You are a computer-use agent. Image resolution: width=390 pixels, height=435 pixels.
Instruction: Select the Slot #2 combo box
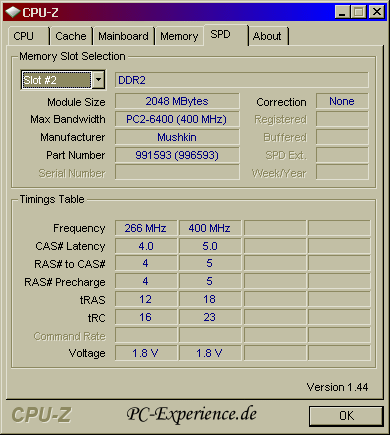[x=63, y=80]
